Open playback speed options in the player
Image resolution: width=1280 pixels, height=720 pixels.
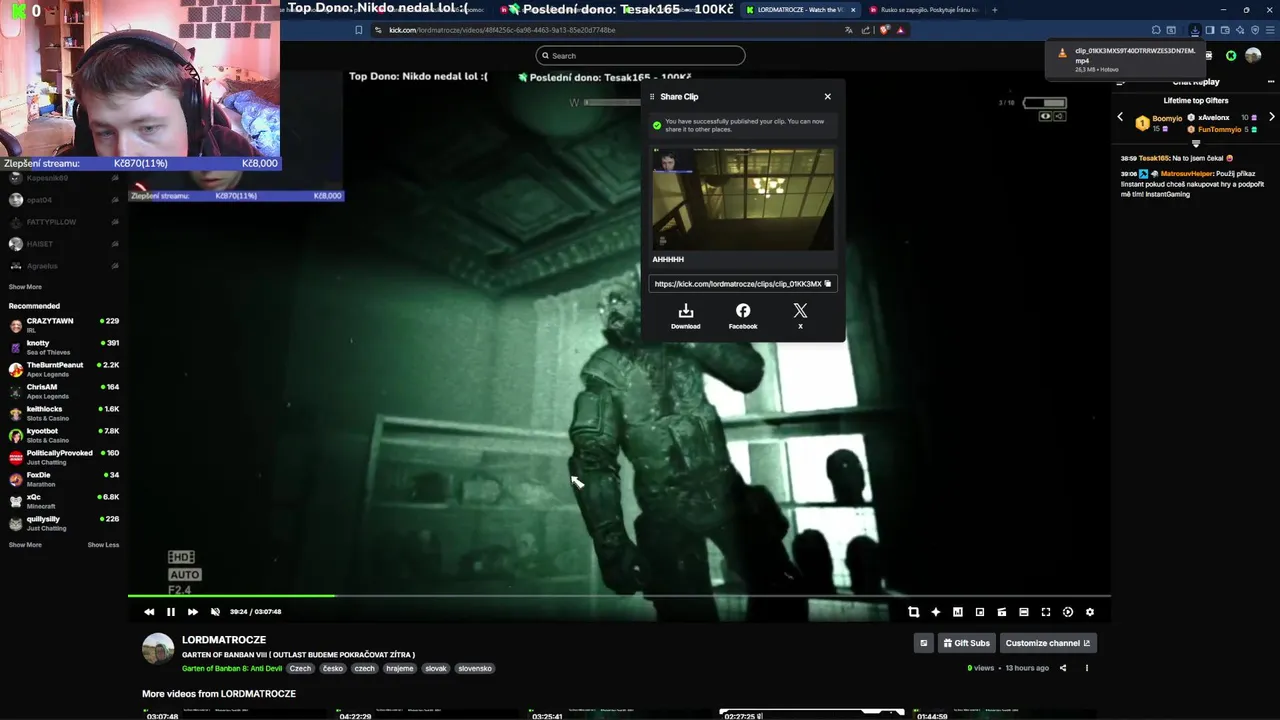[1068, 612]
